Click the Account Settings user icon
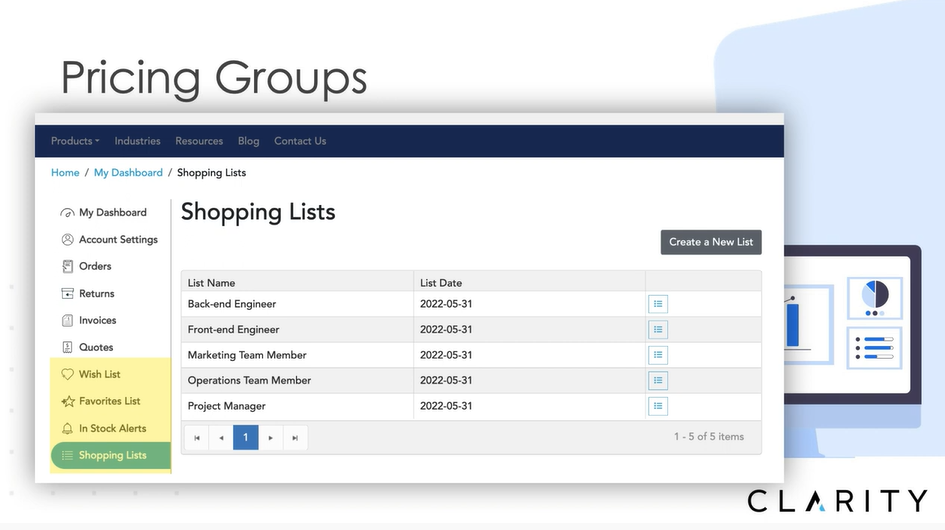 68,239
